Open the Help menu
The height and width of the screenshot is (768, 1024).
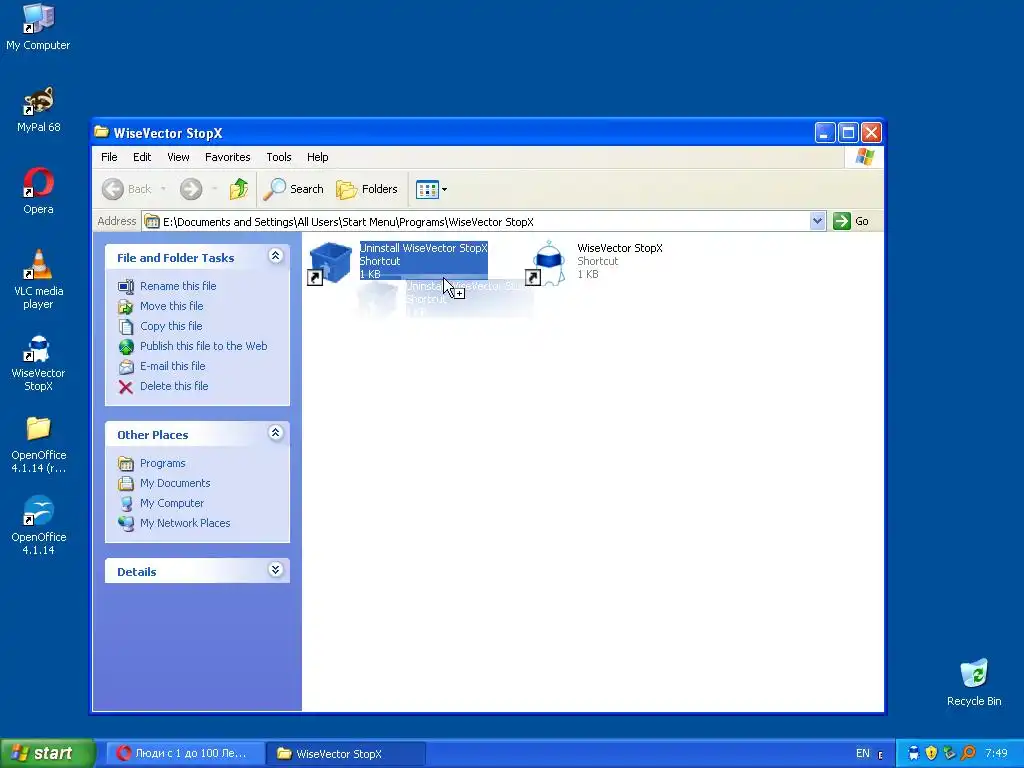coord(317,157)
